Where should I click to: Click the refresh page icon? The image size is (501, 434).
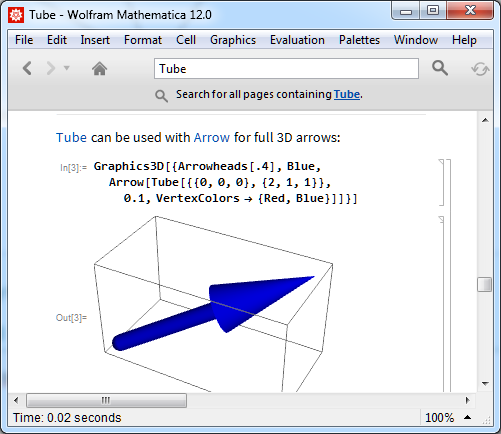pos(480,69)
